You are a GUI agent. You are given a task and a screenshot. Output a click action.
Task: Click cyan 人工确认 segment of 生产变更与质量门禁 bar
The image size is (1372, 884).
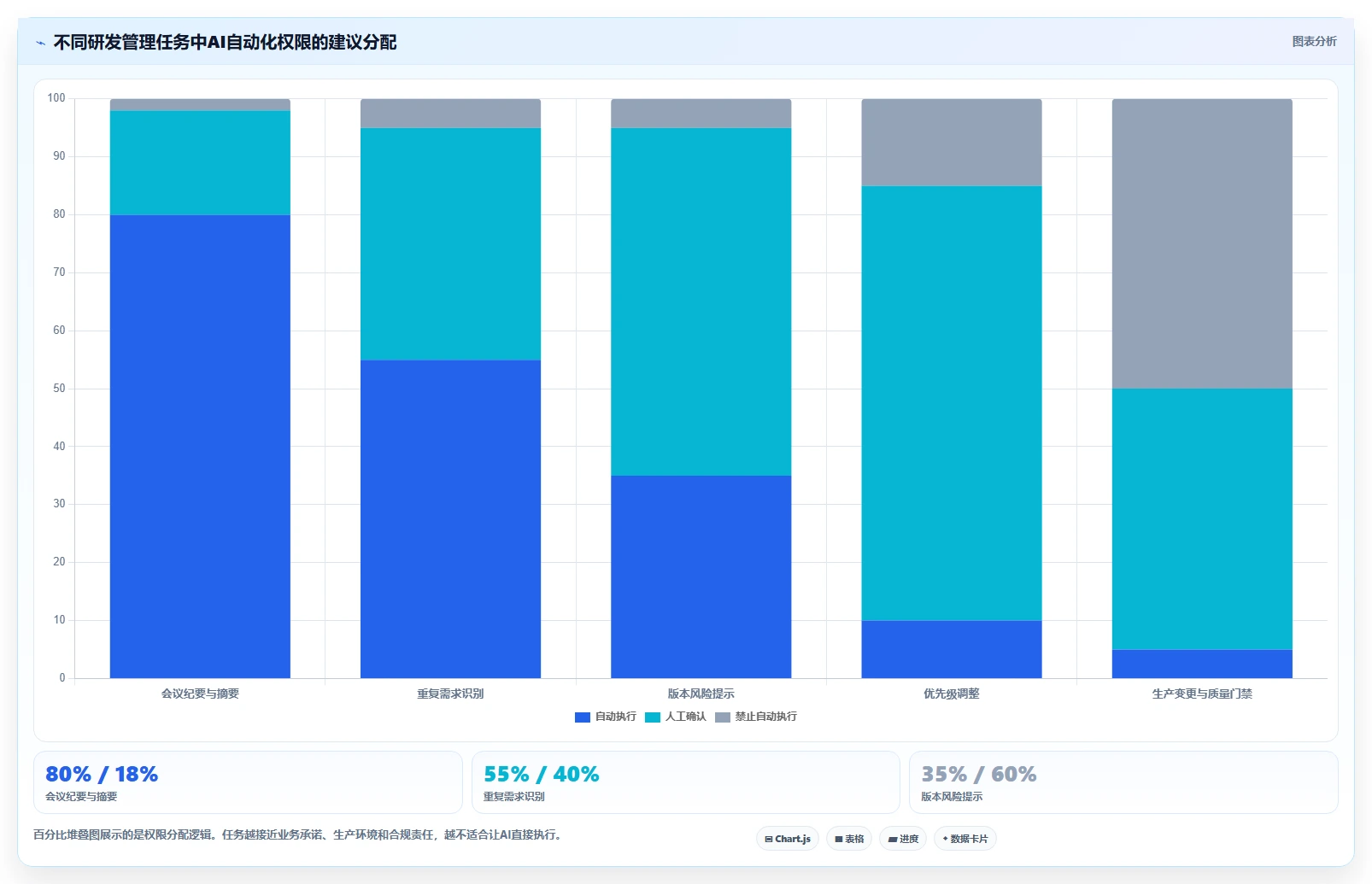[x=1202, y=519]
